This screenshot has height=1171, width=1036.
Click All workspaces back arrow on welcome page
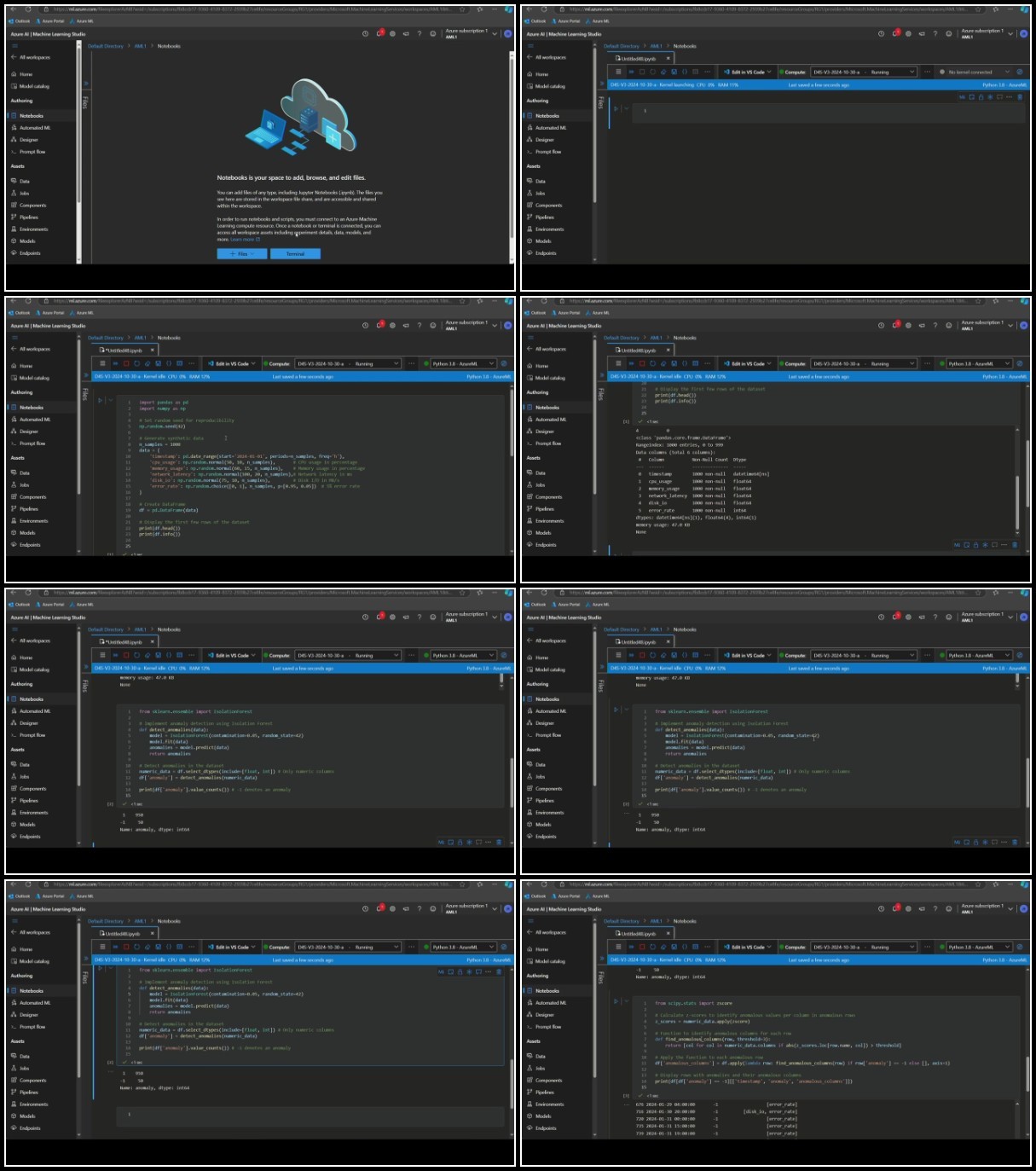pos(14,57)
